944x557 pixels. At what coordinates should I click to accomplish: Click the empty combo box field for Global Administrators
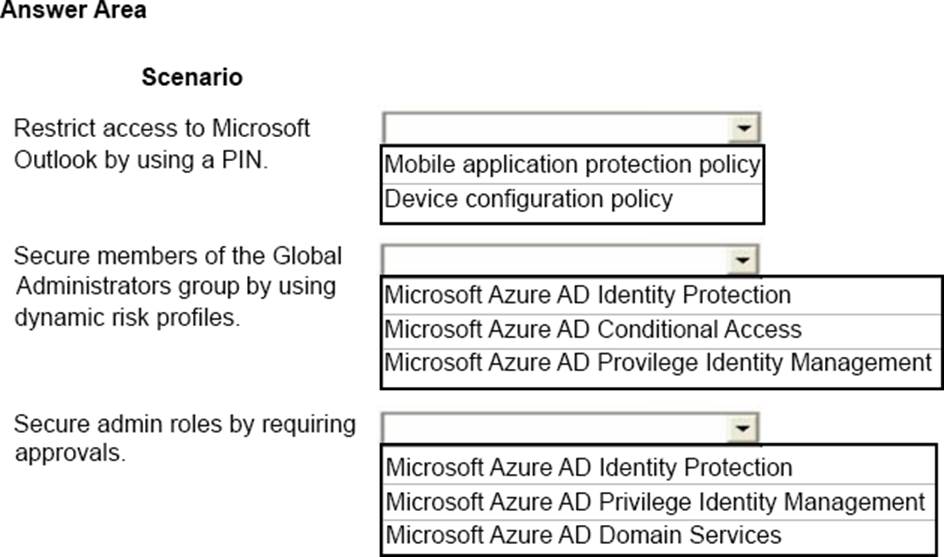[x=556, y=261]
